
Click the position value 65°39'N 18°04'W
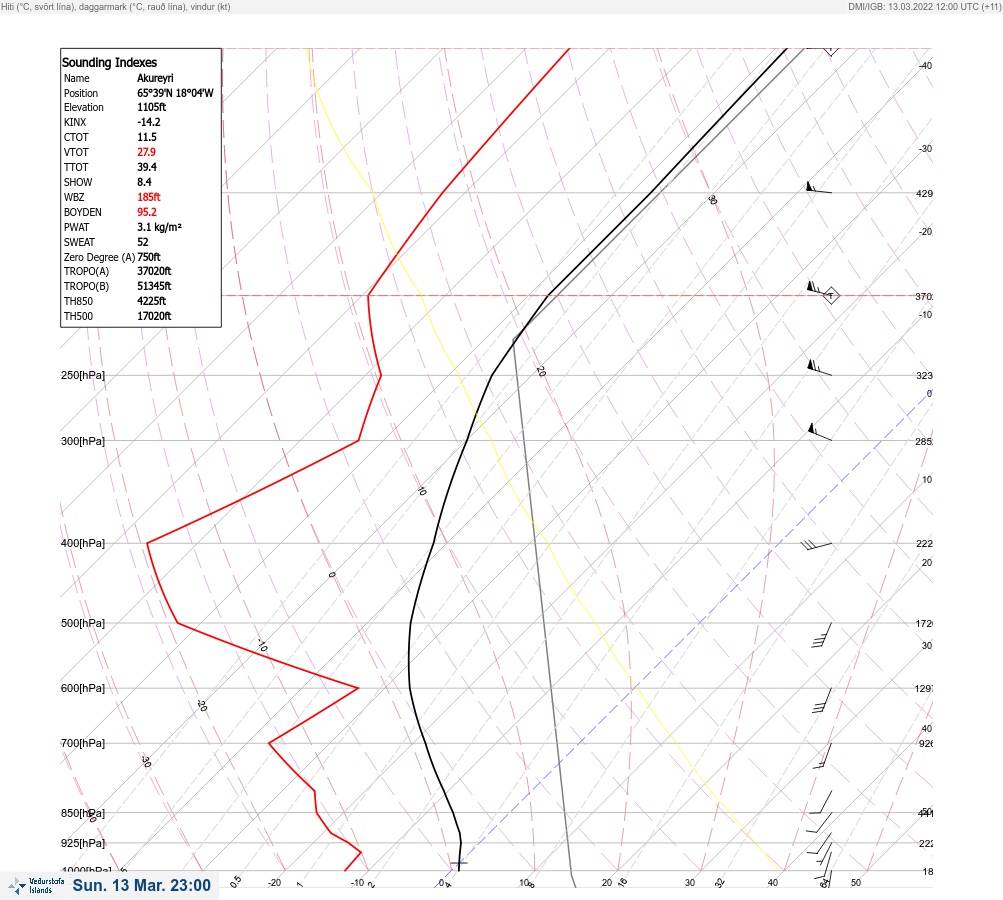[x=175, y=93]
